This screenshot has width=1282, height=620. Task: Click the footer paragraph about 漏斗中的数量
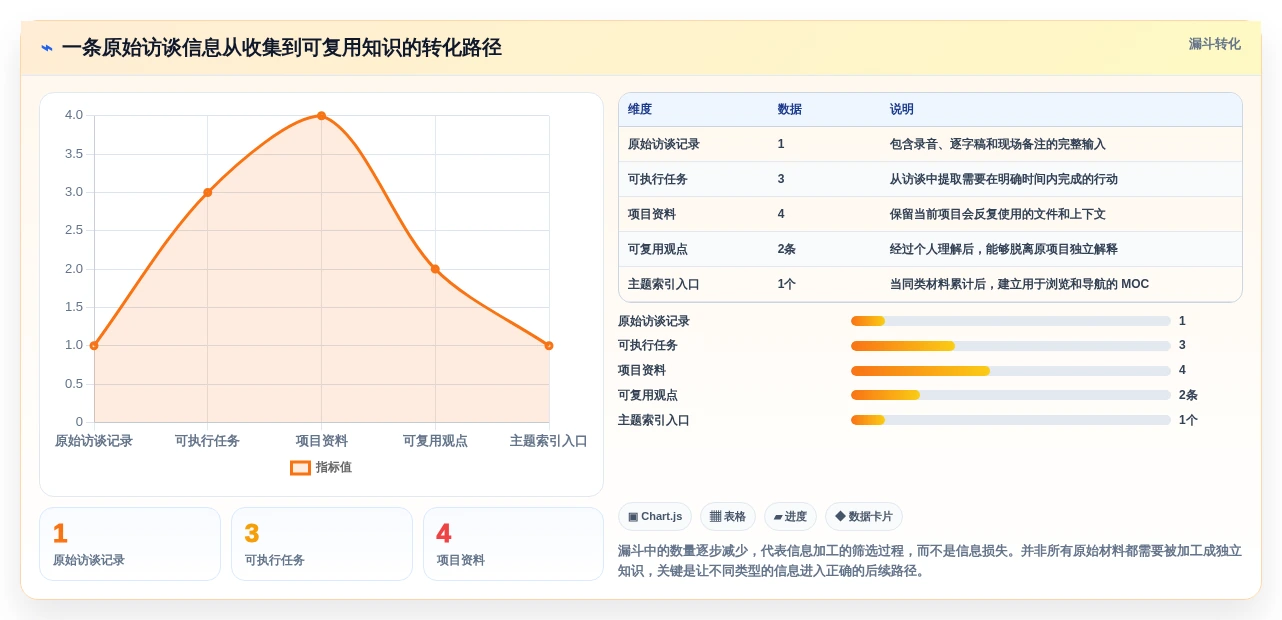(930, 561)
